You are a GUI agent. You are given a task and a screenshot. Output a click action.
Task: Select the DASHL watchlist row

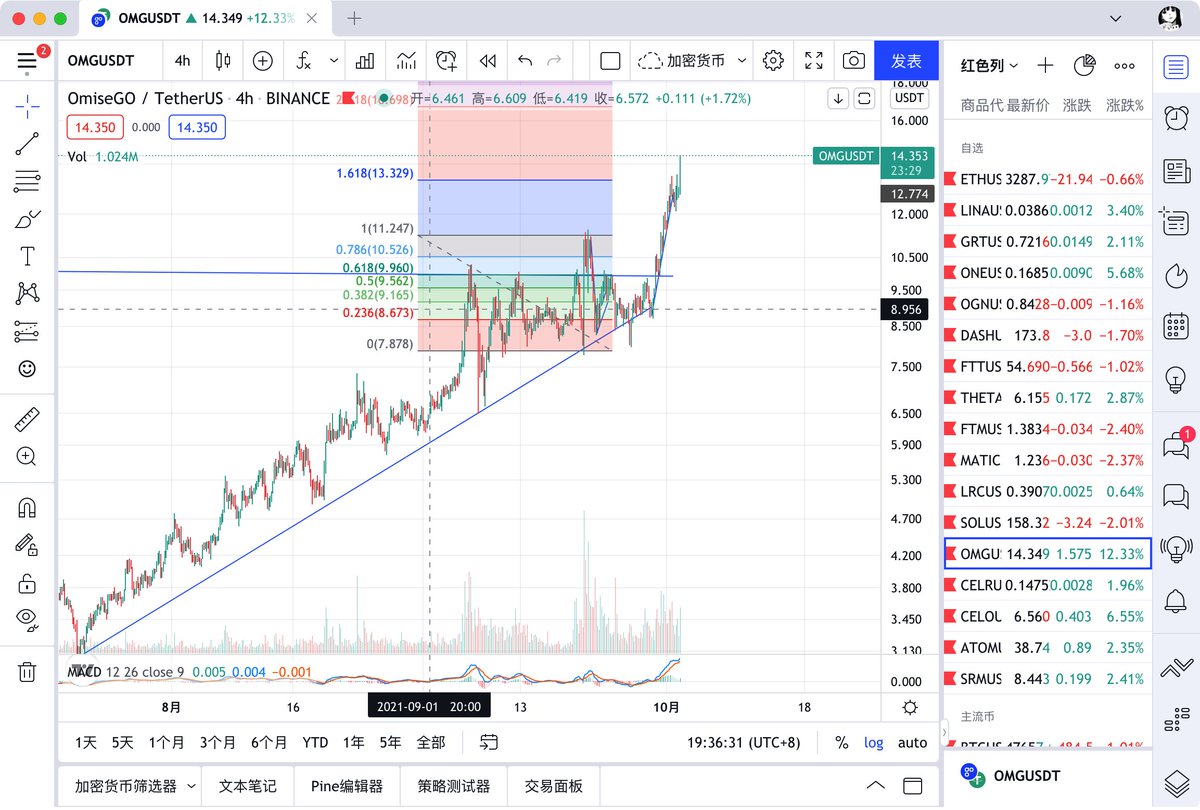click(x=1048, y=335)
